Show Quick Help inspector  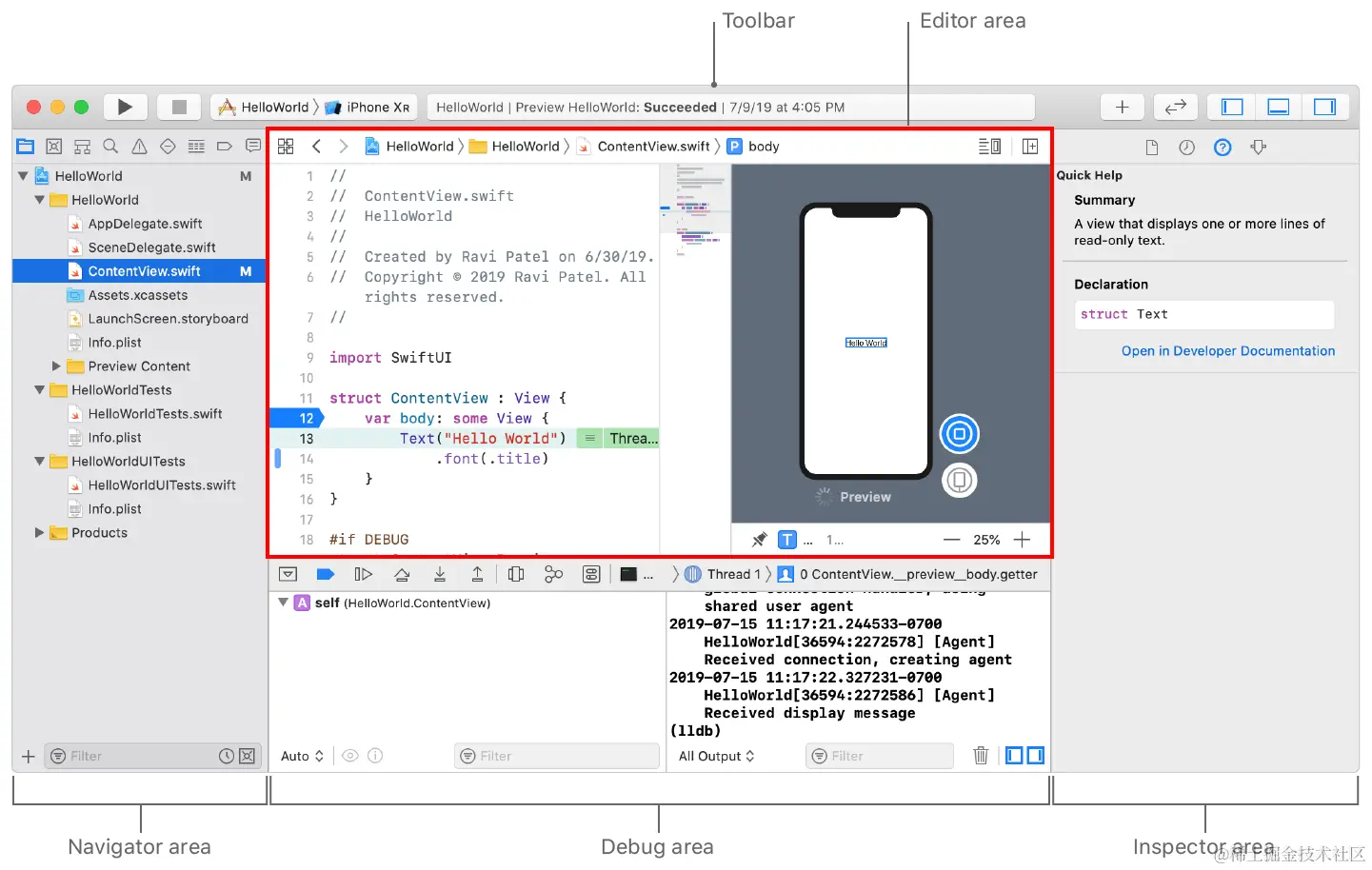tap(1223, 148)
